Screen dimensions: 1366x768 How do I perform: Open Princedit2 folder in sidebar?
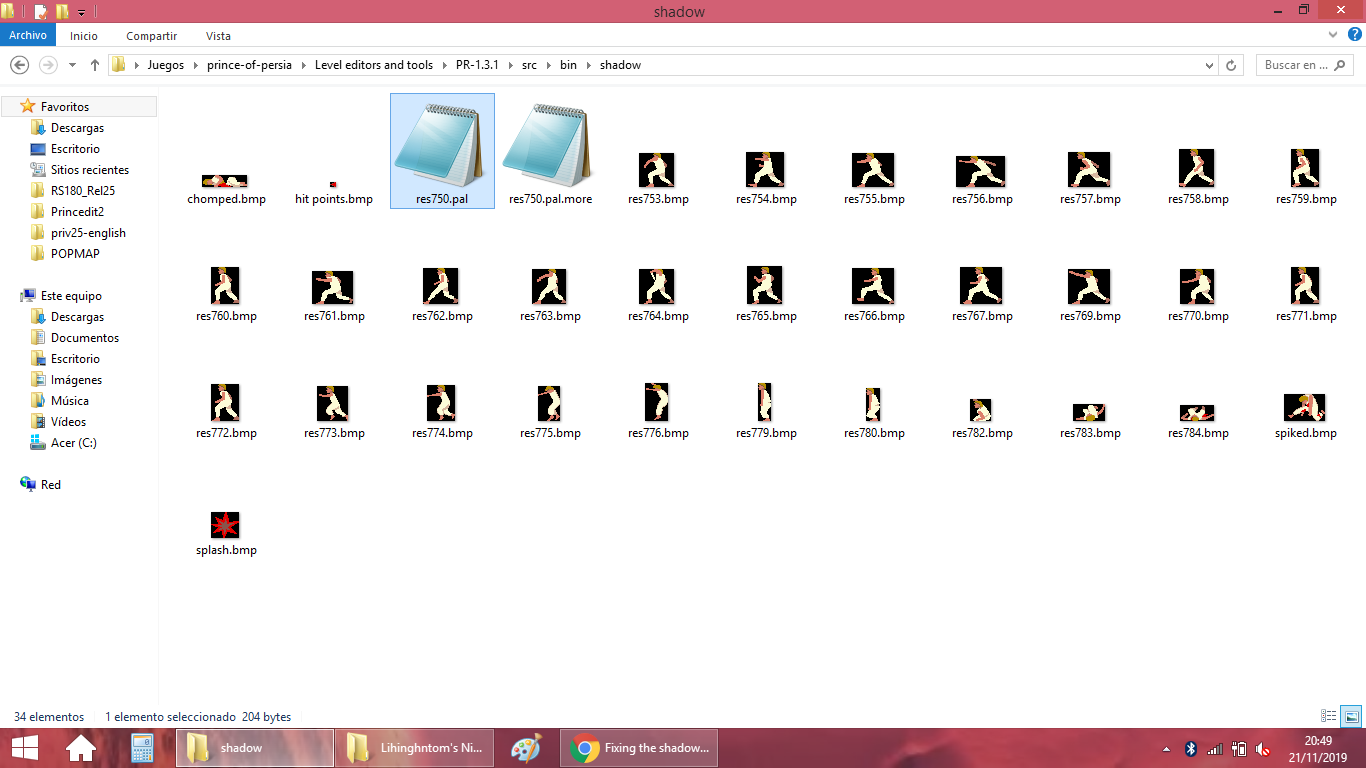77,212
